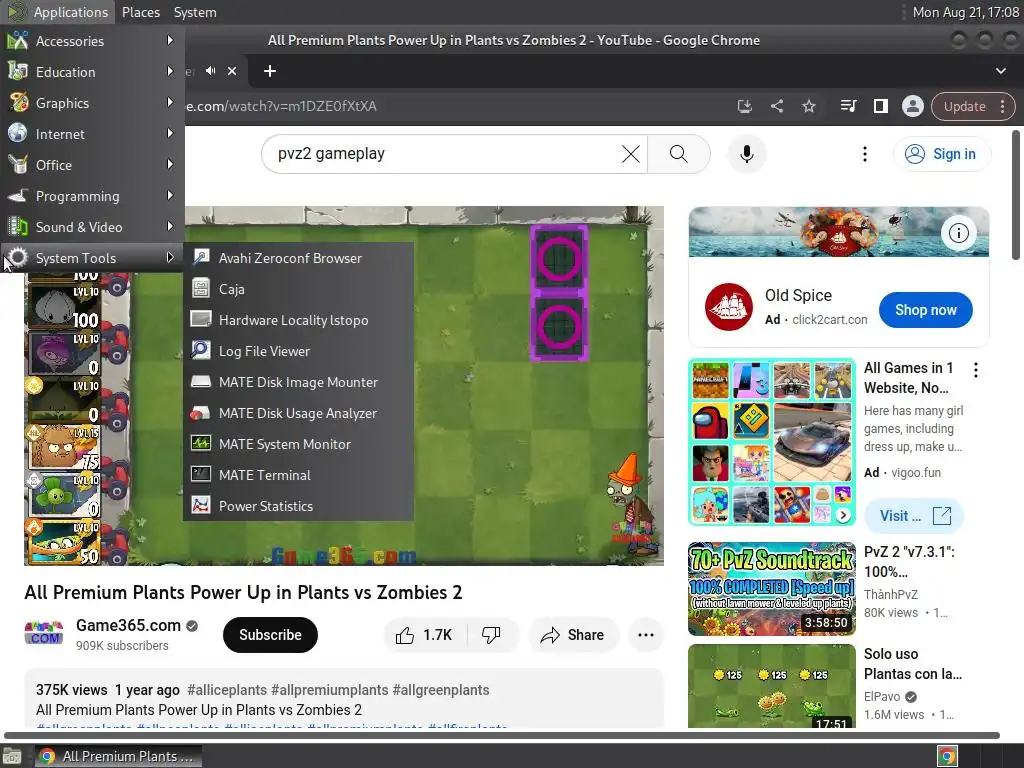Click the Share button under video
The width and height of the screenshot is (1024, 768).
(573, 635)
